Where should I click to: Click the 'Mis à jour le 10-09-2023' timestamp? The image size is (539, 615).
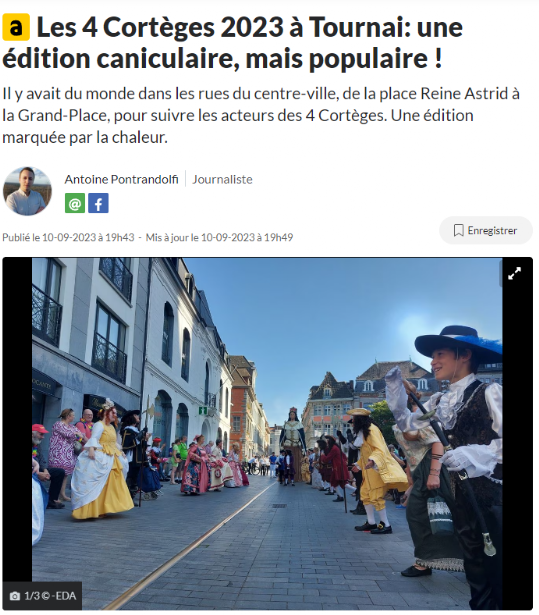coord(219,237)
